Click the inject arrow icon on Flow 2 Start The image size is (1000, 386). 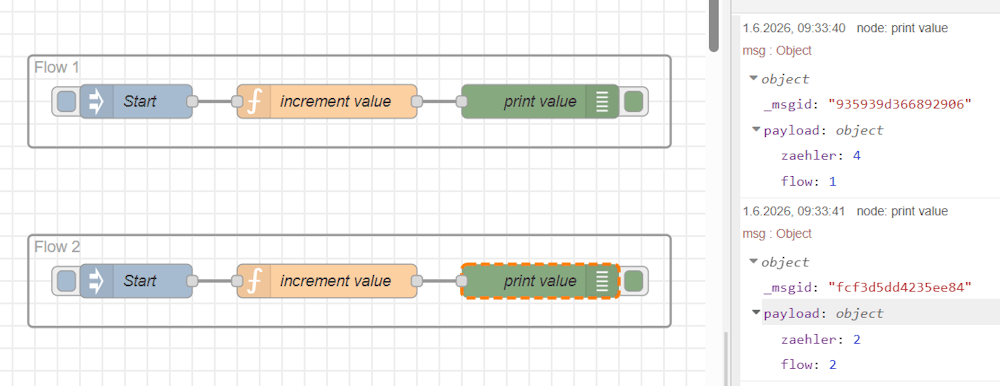96,281
